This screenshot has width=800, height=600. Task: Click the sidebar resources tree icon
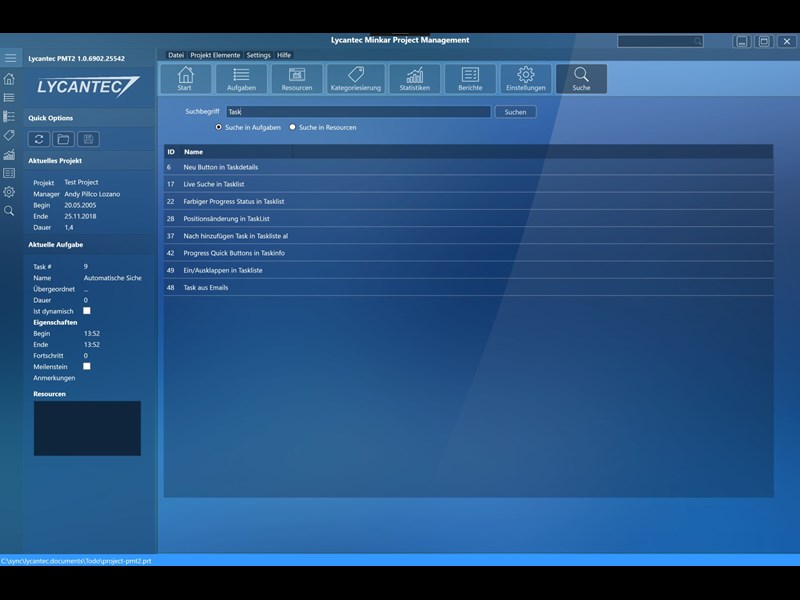point(9,116)
